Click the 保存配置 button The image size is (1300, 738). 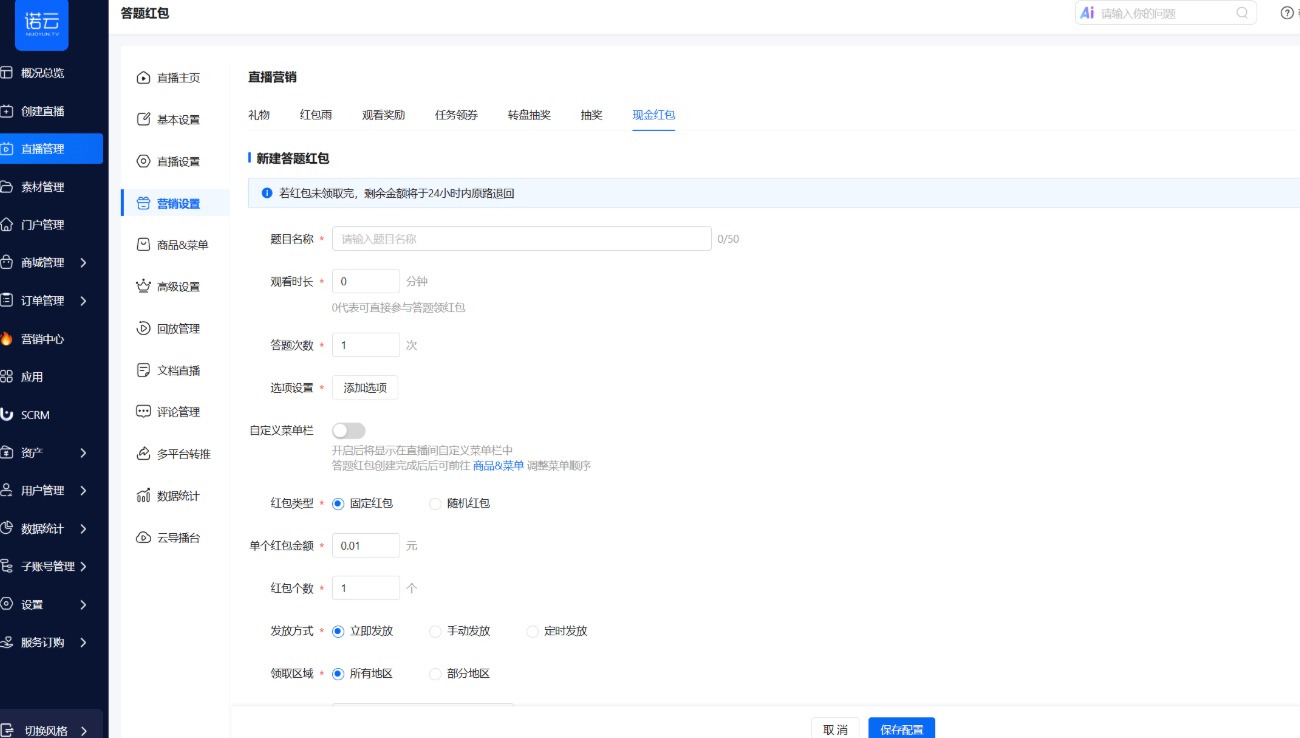pos(901,729)
